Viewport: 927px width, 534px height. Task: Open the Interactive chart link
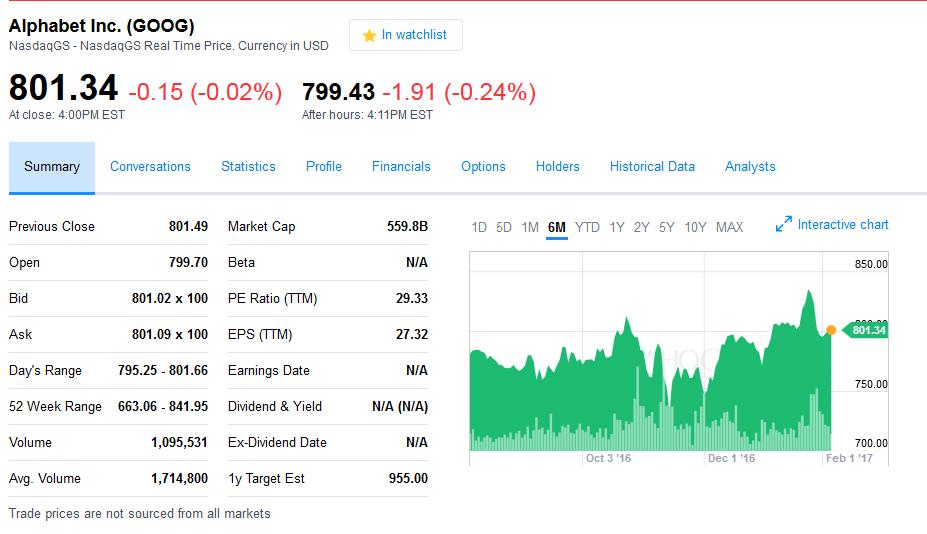[842, 225]
